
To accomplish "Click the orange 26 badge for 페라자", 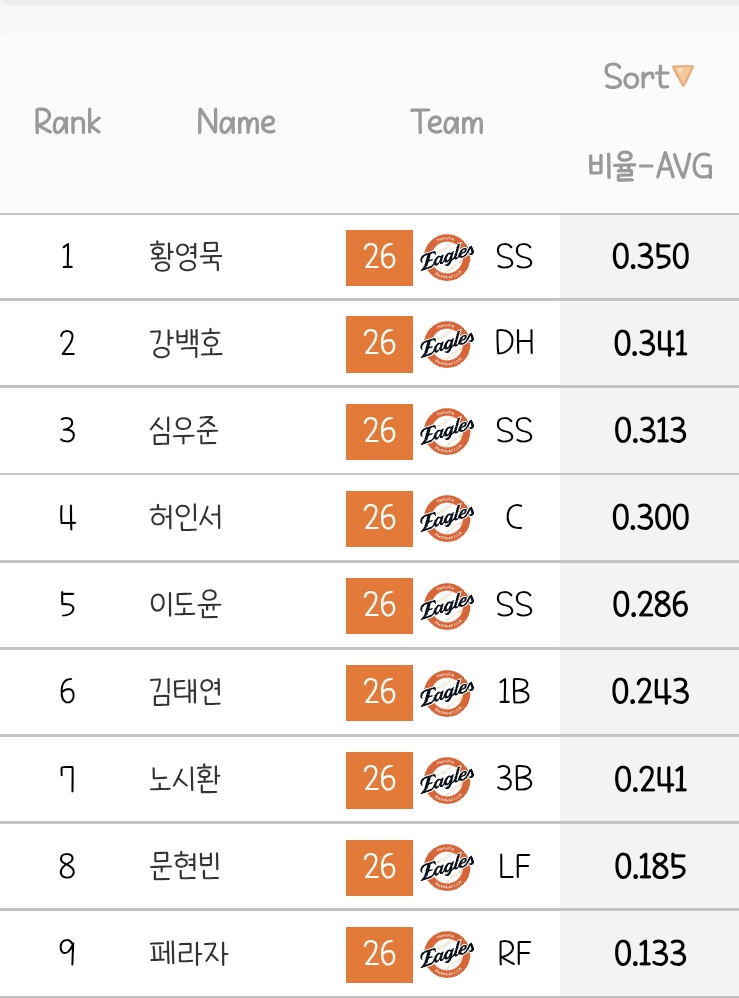I will (379, 955).
